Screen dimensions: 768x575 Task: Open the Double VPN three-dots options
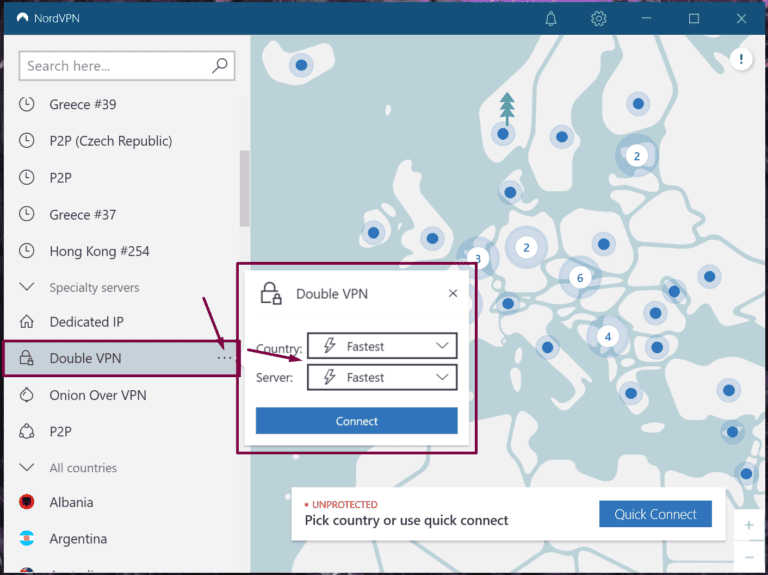(224, 358)
